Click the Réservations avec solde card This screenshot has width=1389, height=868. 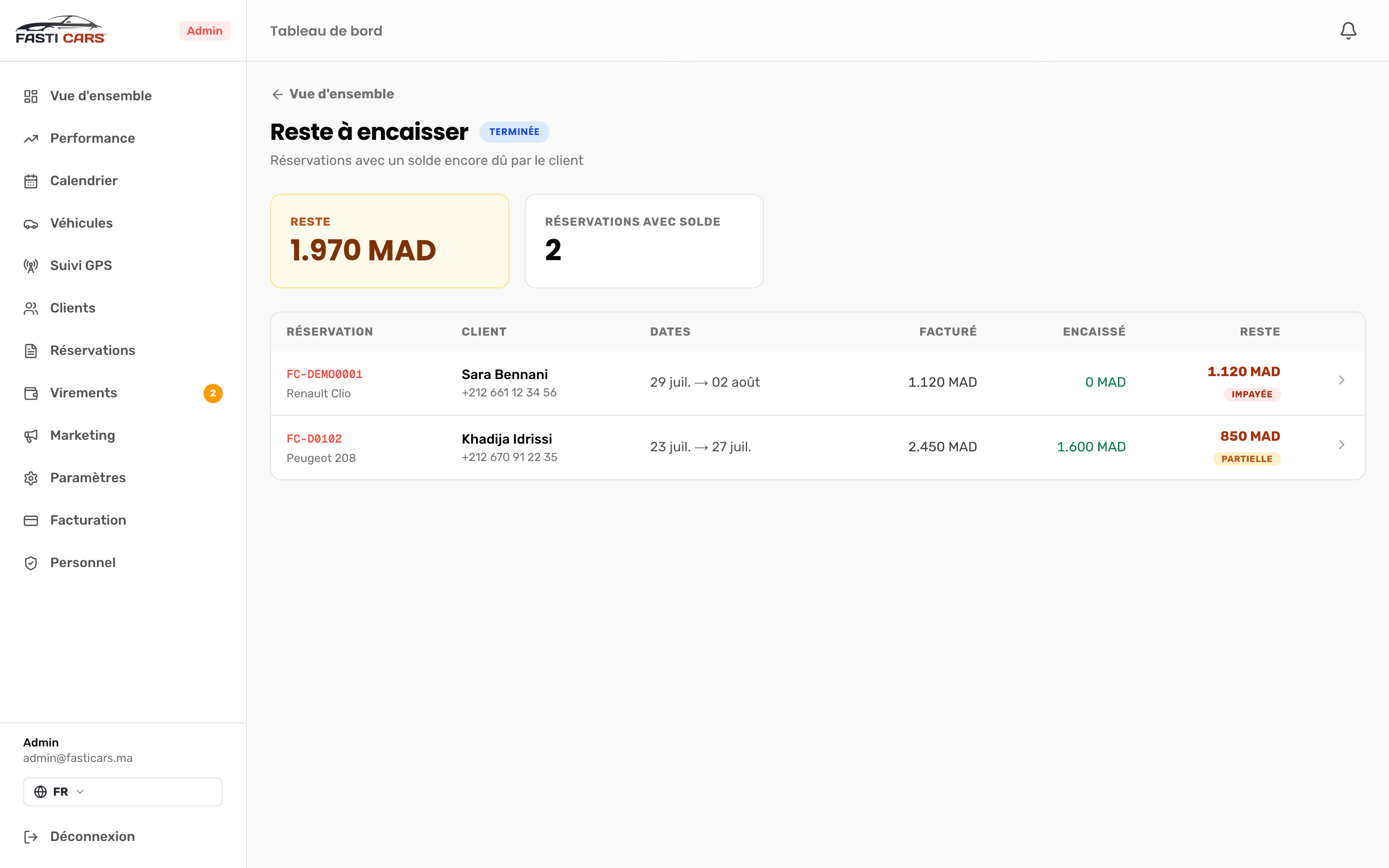click(644, 241)
